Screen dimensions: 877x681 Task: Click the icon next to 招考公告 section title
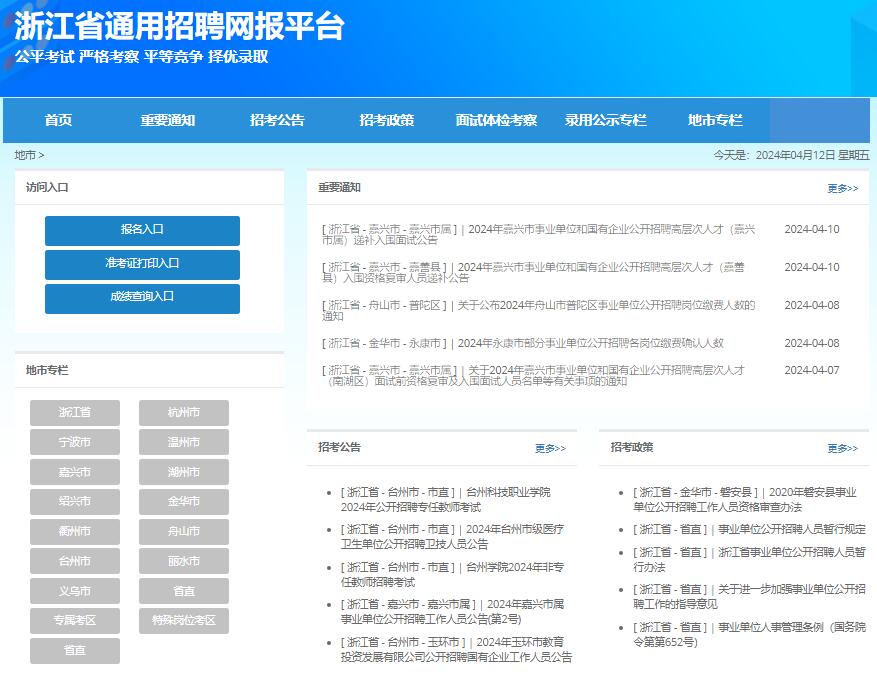pyautogui.click(x=318, y=448)
